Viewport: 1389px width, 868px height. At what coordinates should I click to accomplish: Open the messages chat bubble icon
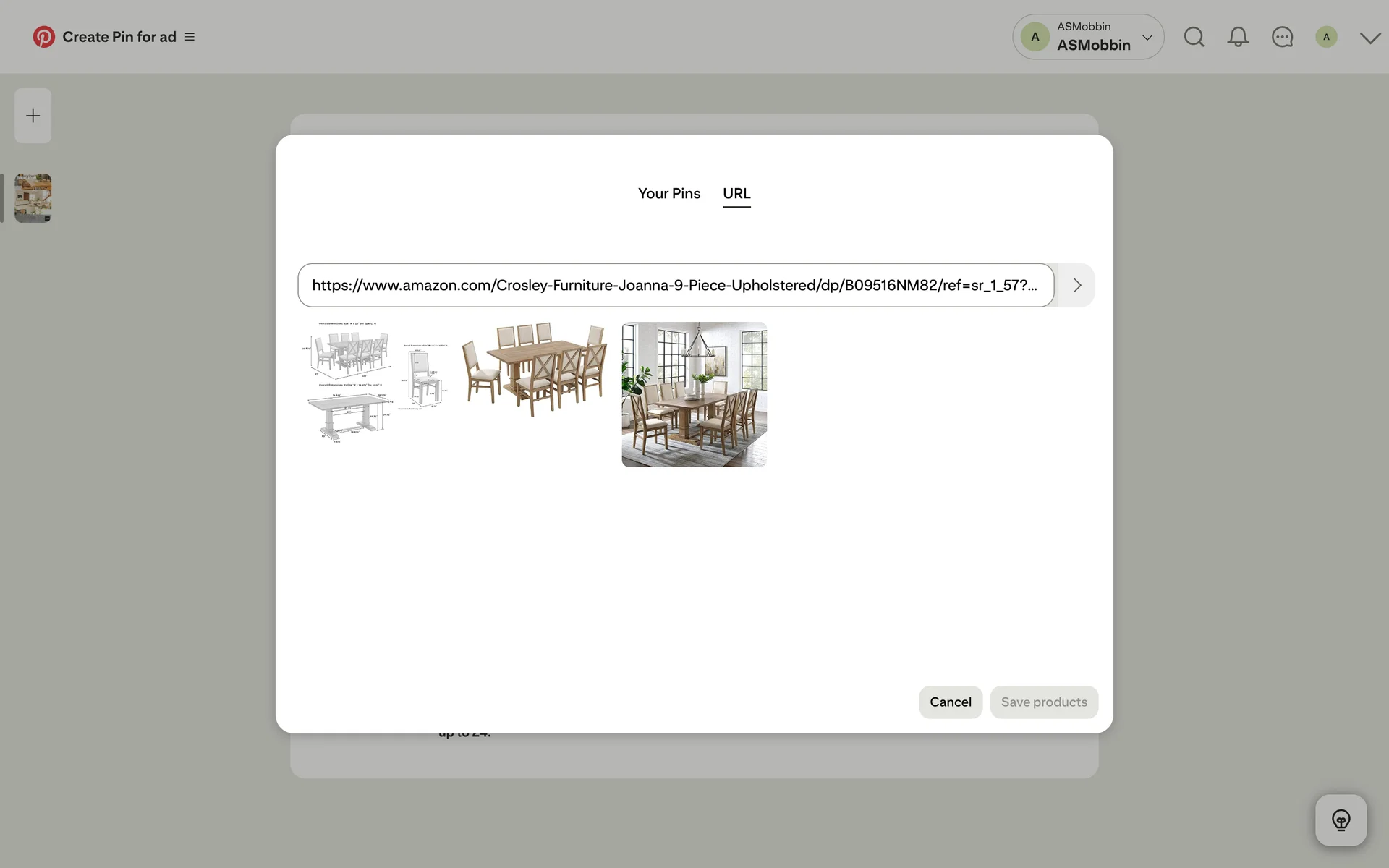(x=1282, y=37)
